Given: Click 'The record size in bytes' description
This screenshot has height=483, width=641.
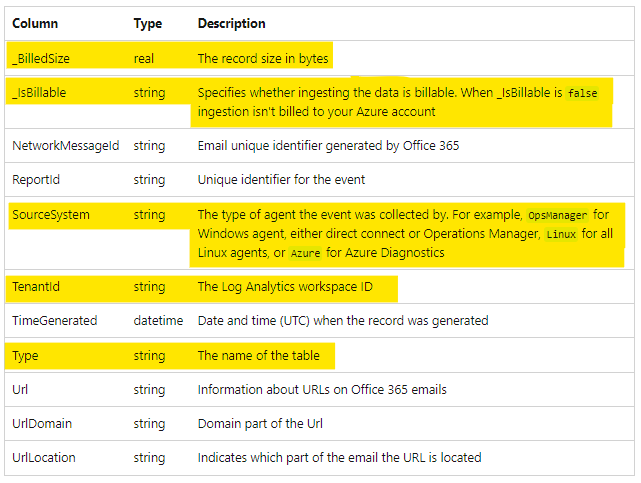Looking at the screenshot, I should (x=263, y=59).
